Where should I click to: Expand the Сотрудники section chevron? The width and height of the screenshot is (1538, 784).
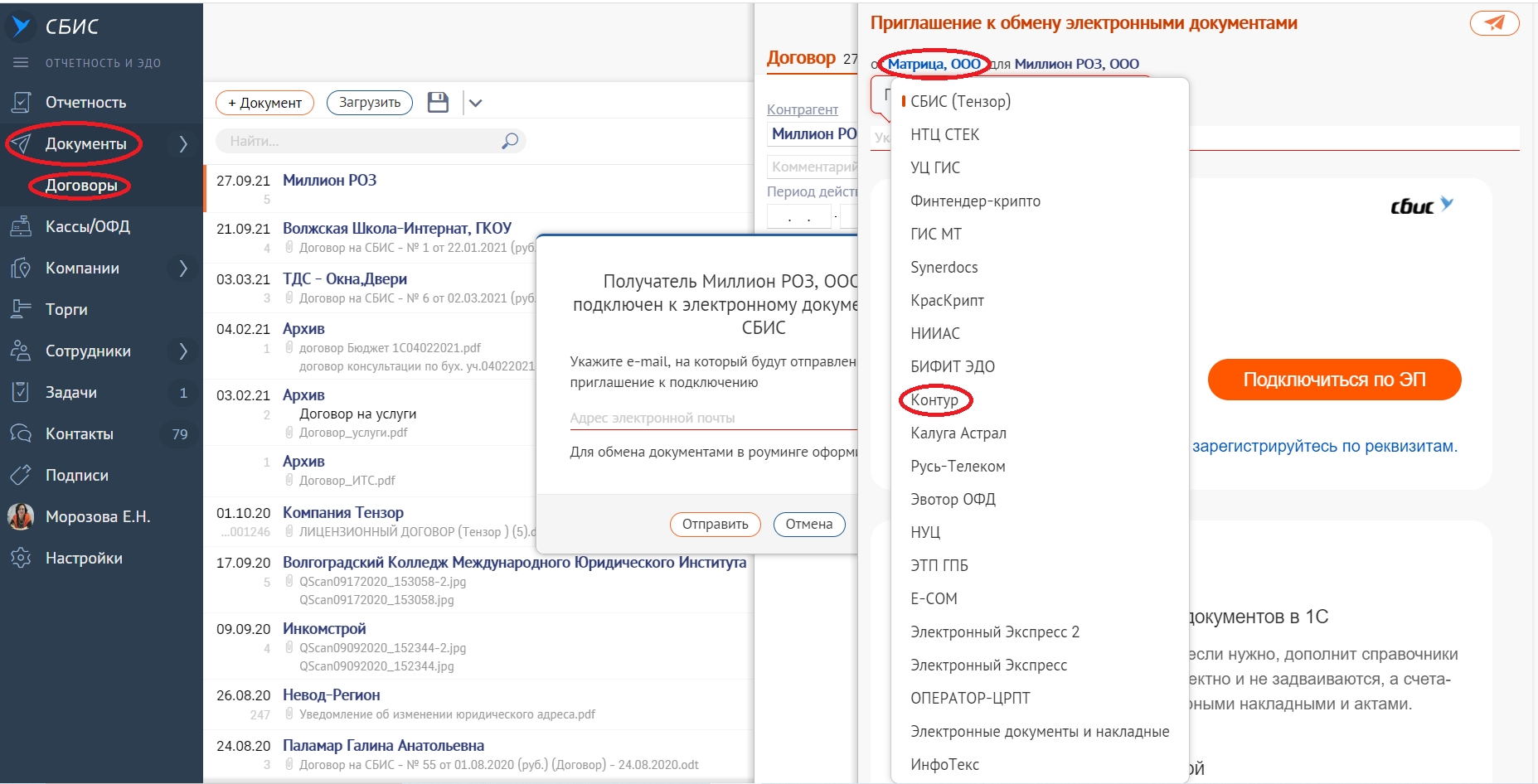(183, 351)
